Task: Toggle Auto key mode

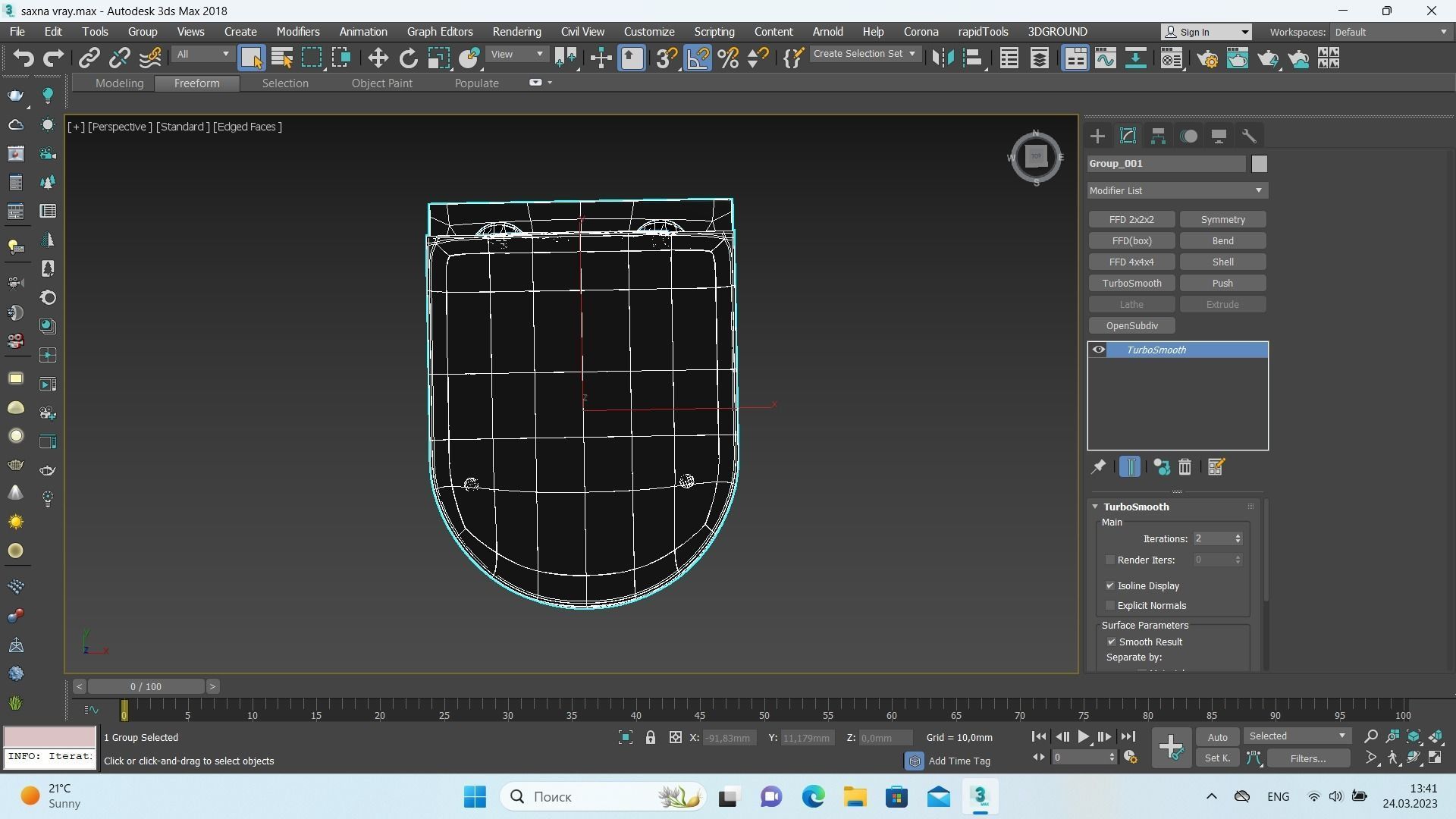Action: pos(1217,737)
